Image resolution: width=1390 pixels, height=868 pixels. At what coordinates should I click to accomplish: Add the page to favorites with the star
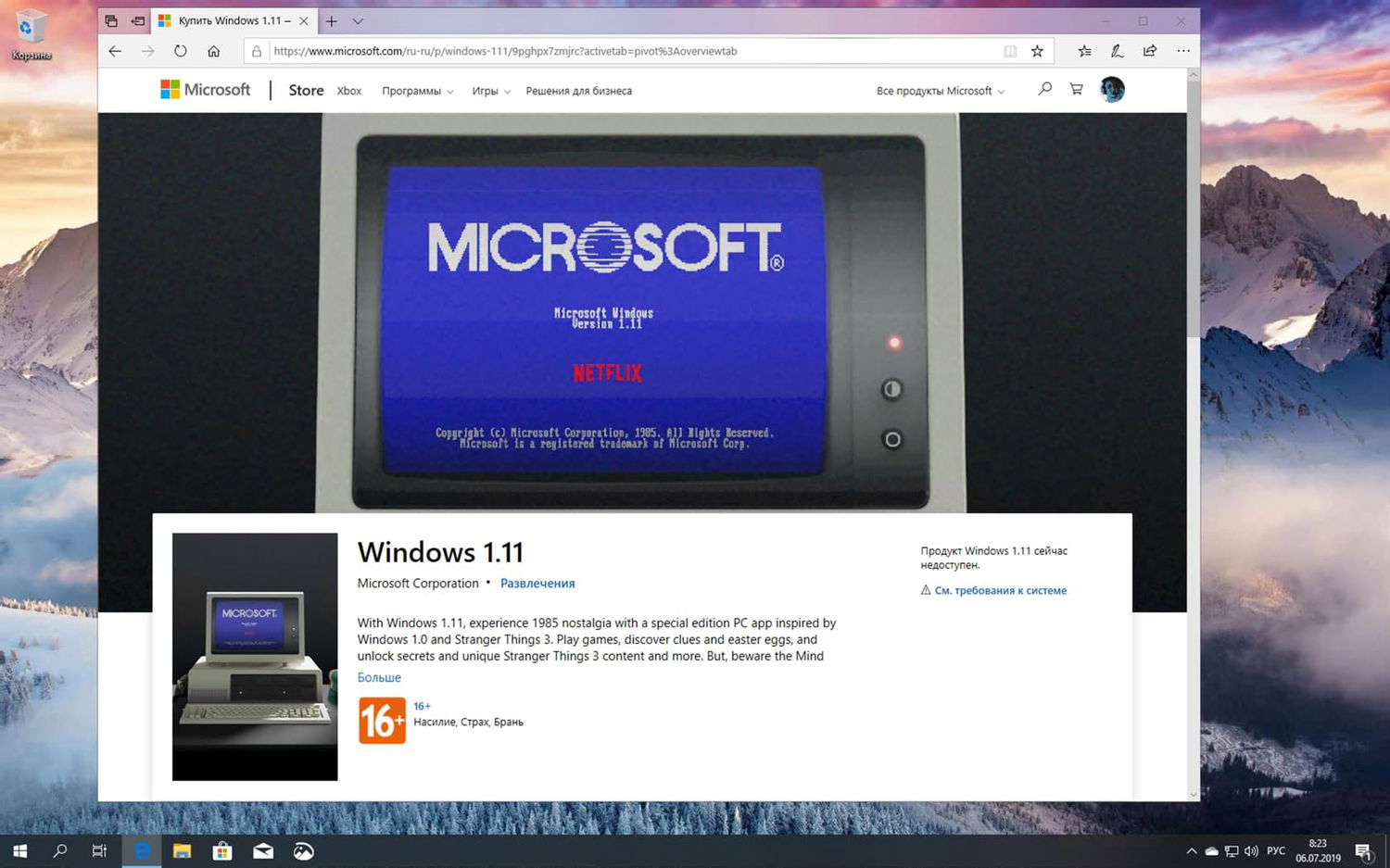1036,51
